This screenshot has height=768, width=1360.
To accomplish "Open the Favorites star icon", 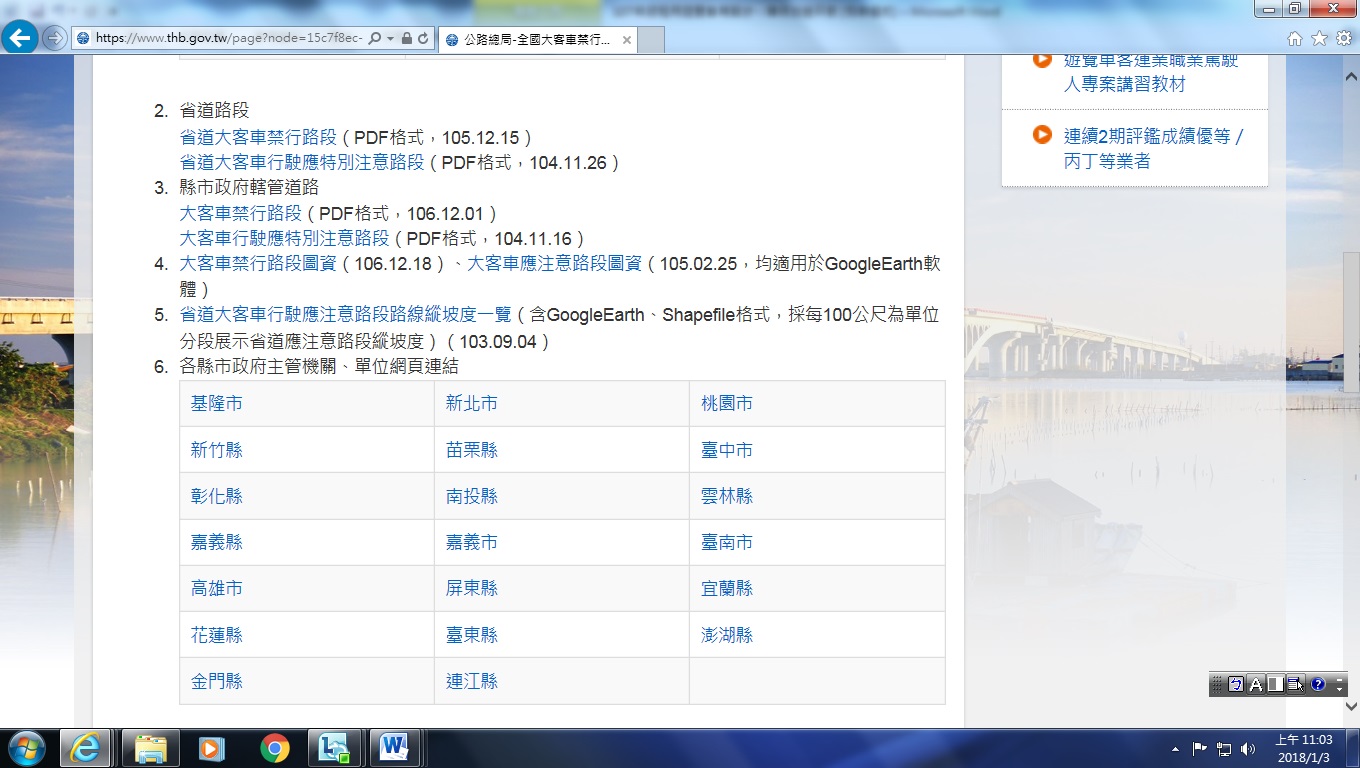I will [x=1319, y=38].
